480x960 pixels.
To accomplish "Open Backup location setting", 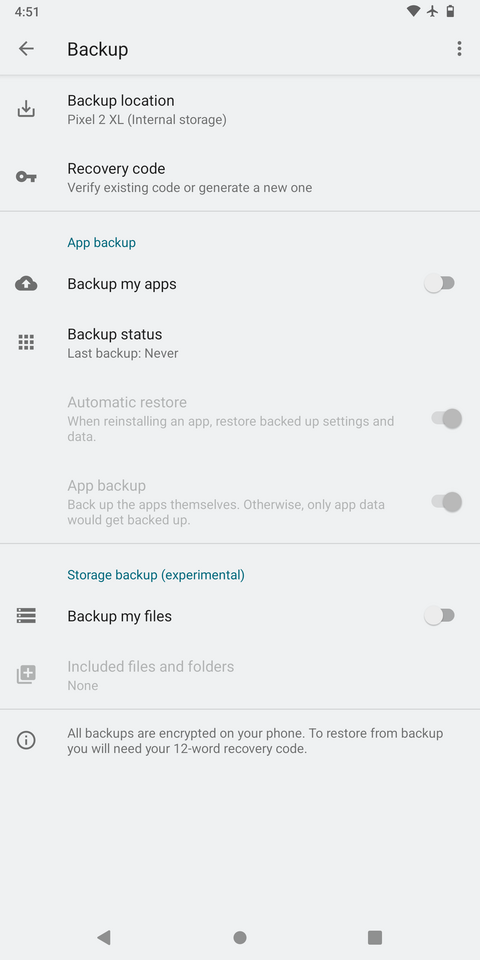I will pyautogui.click(x=240, y=110).
